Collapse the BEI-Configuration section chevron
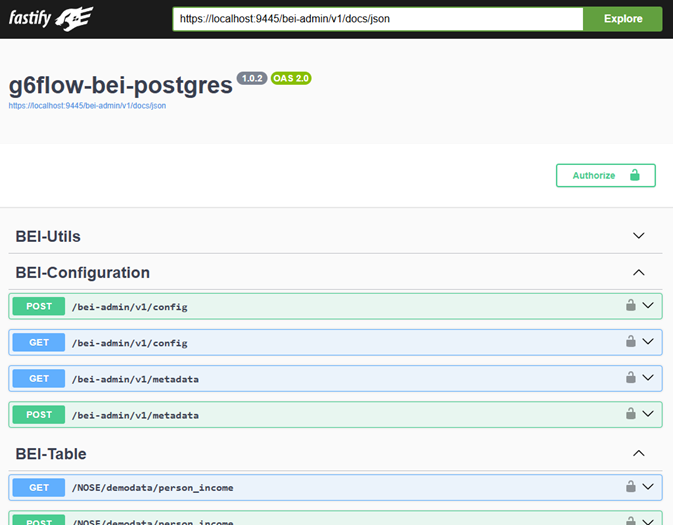 (x=639, y=273)
